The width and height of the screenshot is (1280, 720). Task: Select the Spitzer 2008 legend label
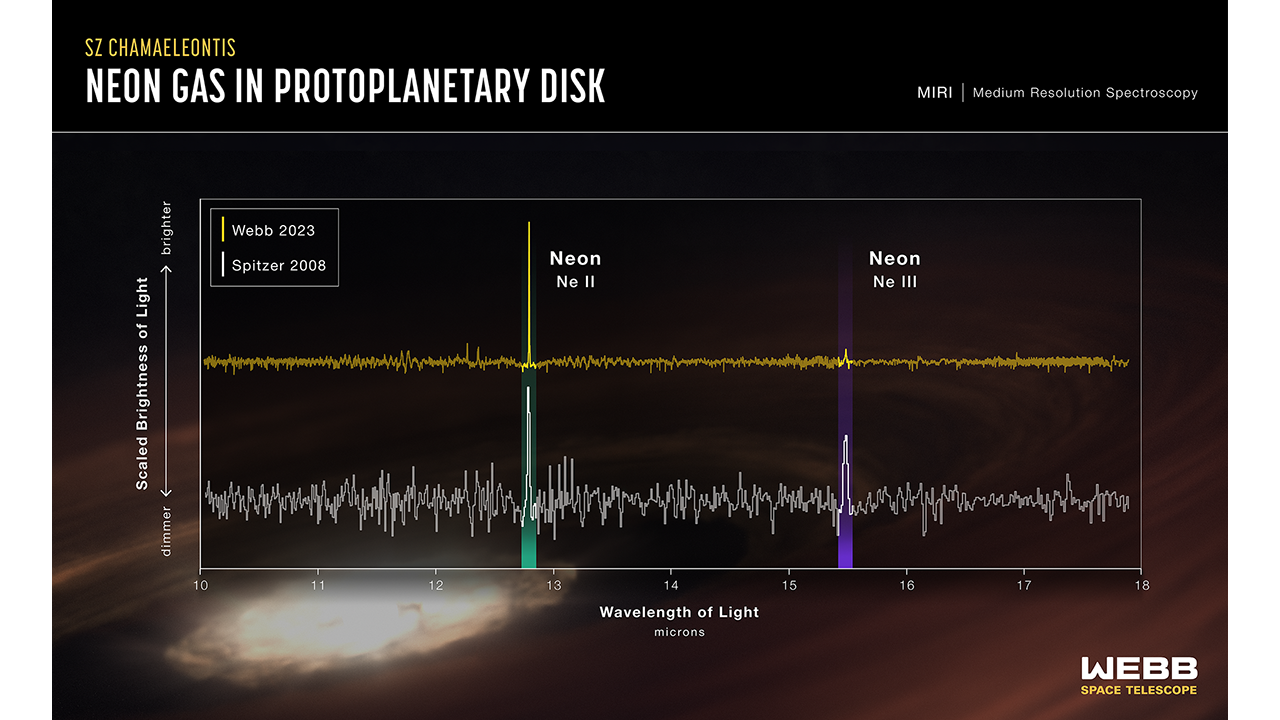click(x=279, y=265)
